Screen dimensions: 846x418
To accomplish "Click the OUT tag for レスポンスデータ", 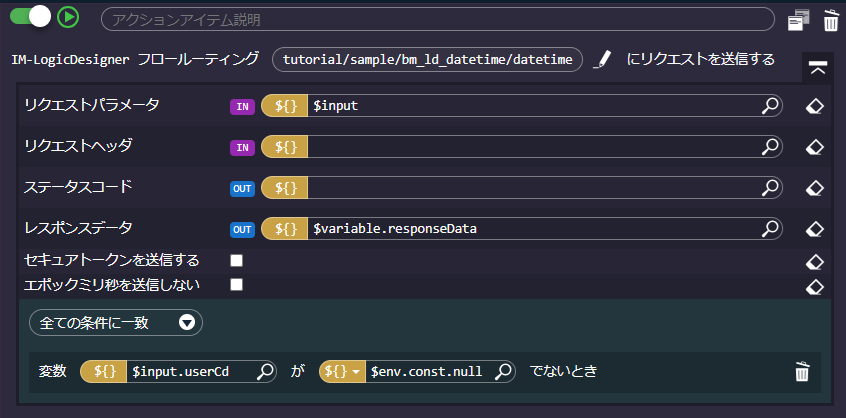I will tap(242, 230).
